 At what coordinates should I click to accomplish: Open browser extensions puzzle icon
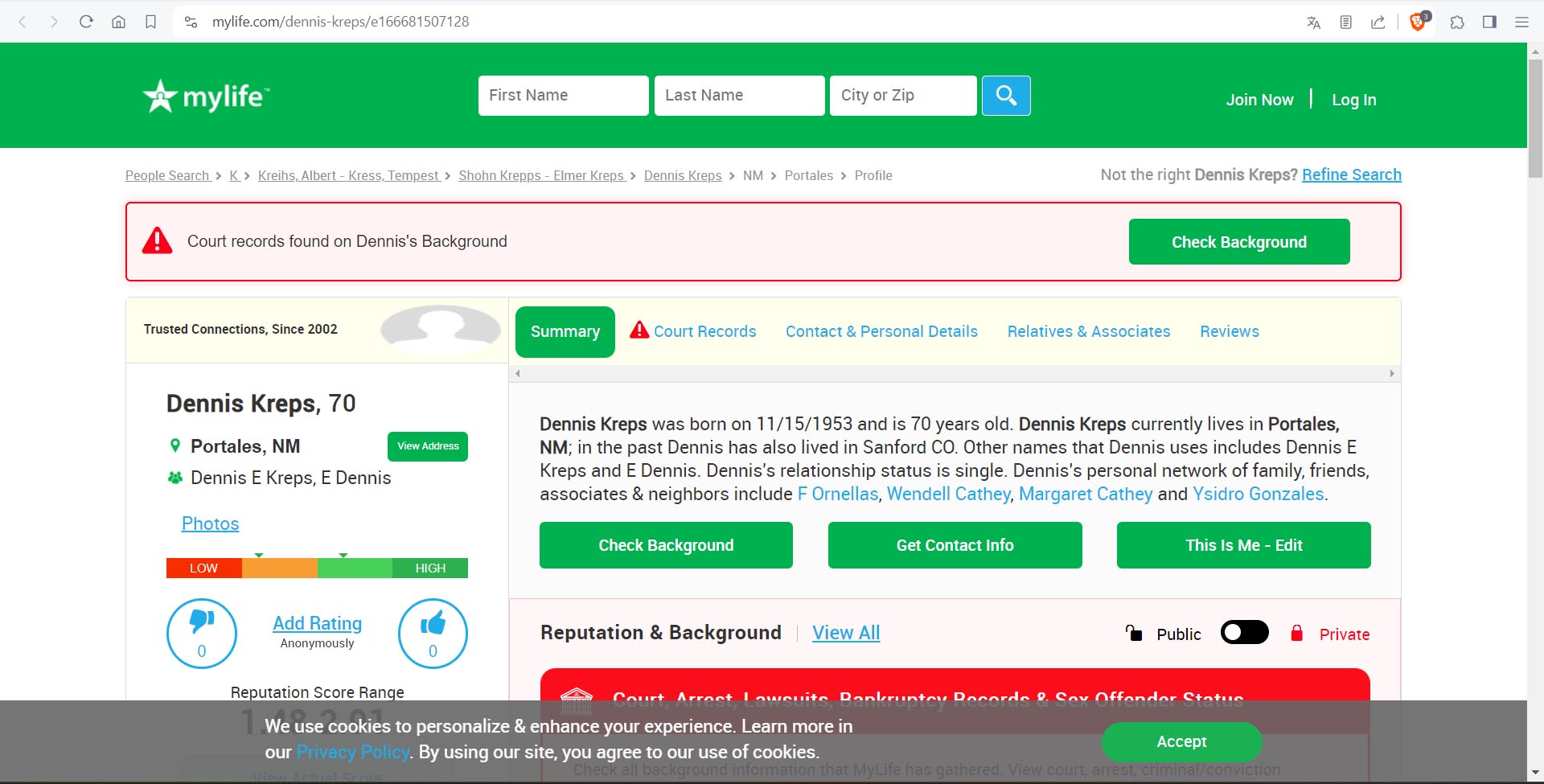pos(1457,23)
